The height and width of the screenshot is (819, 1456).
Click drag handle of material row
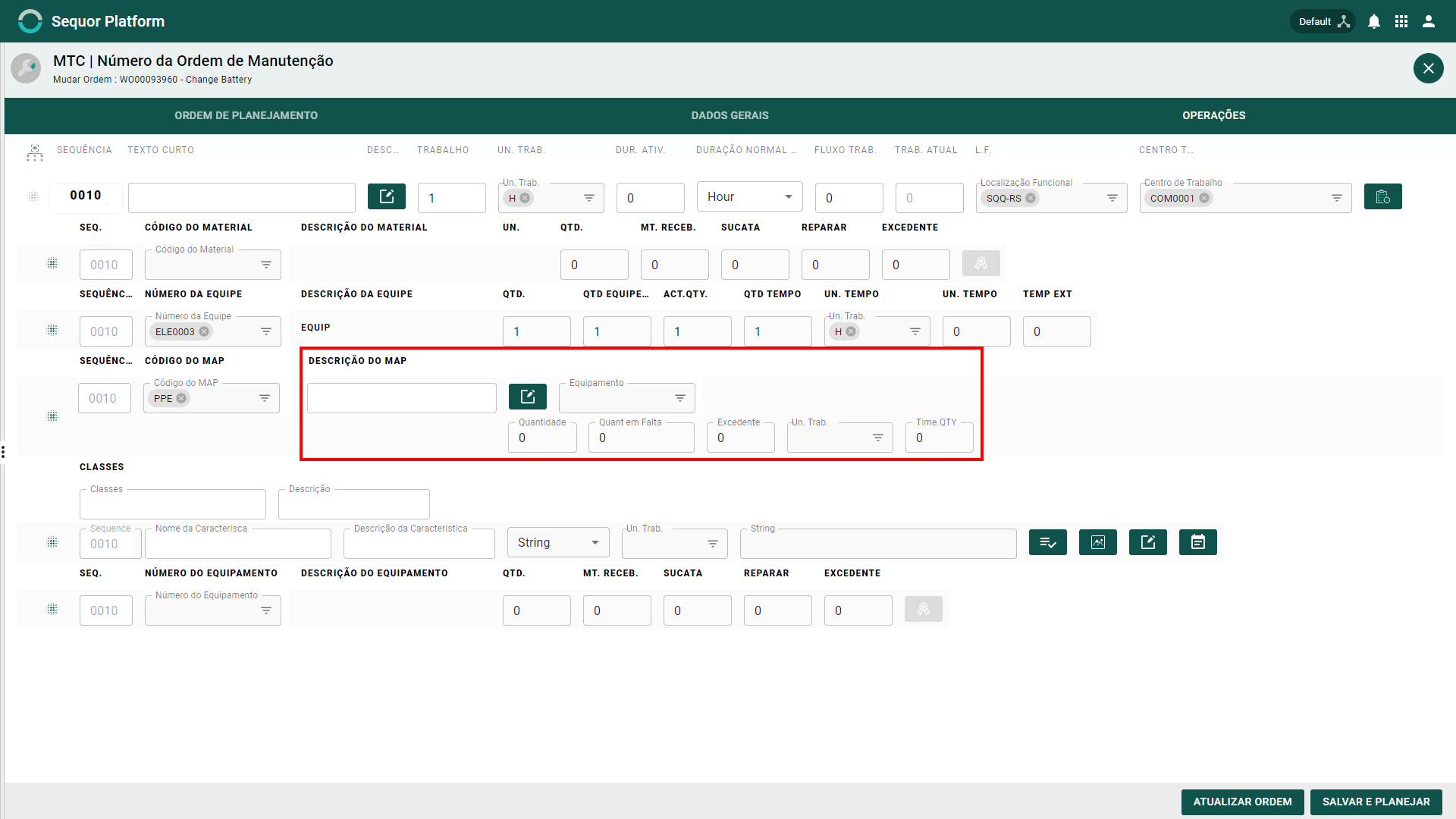(52, 263)
